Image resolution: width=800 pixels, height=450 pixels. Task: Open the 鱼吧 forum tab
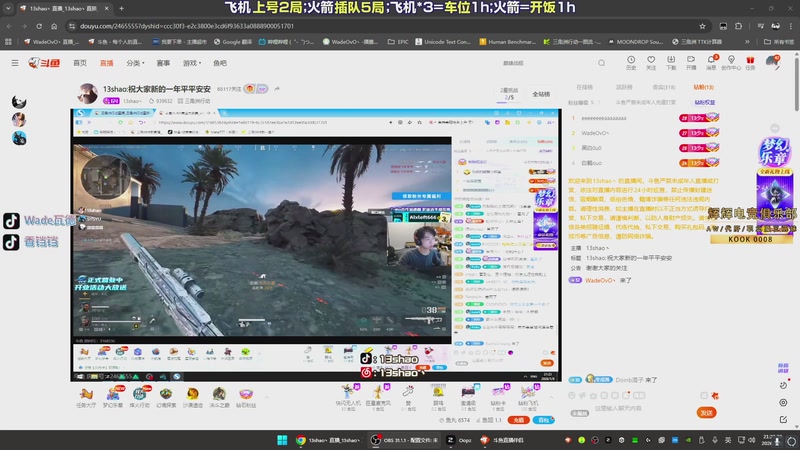pos(220,63)
